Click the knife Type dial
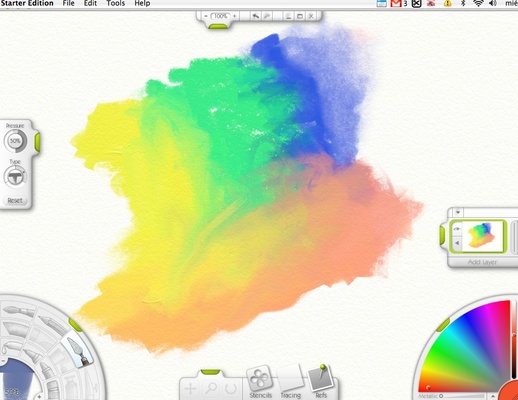 [x=15, y=176]
